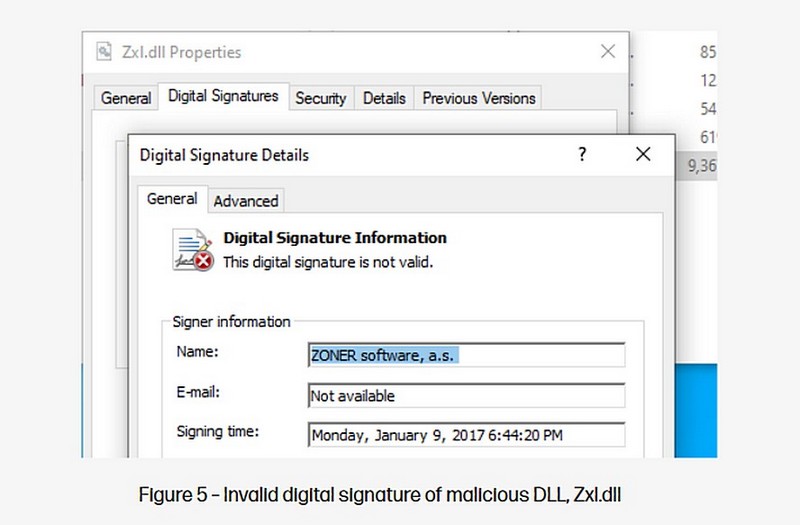Click the 'signature is not valid' message
800x525 pixels.
tap(327, 262)
